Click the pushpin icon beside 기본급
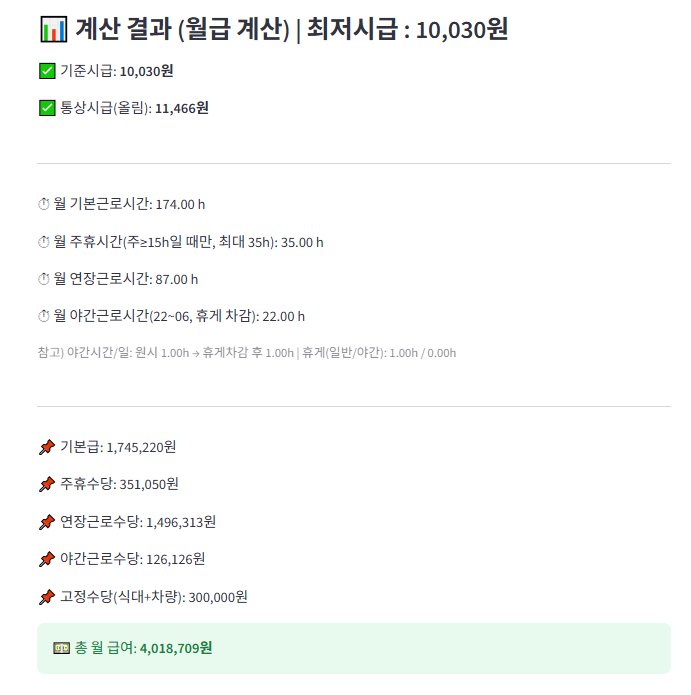 point(47,447)
